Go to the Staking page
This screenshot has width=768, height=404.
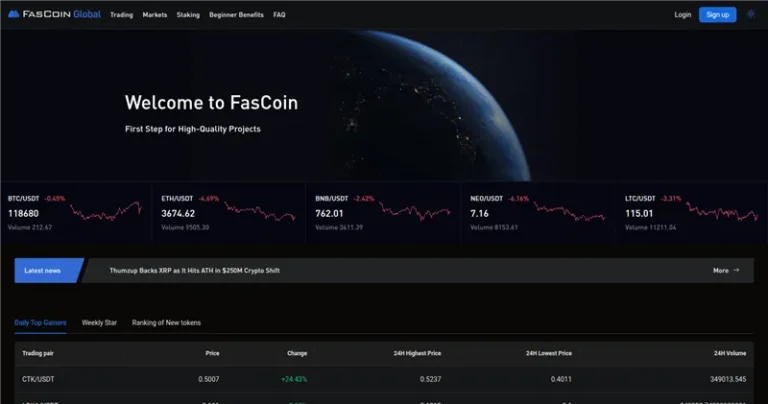(188, 15)
